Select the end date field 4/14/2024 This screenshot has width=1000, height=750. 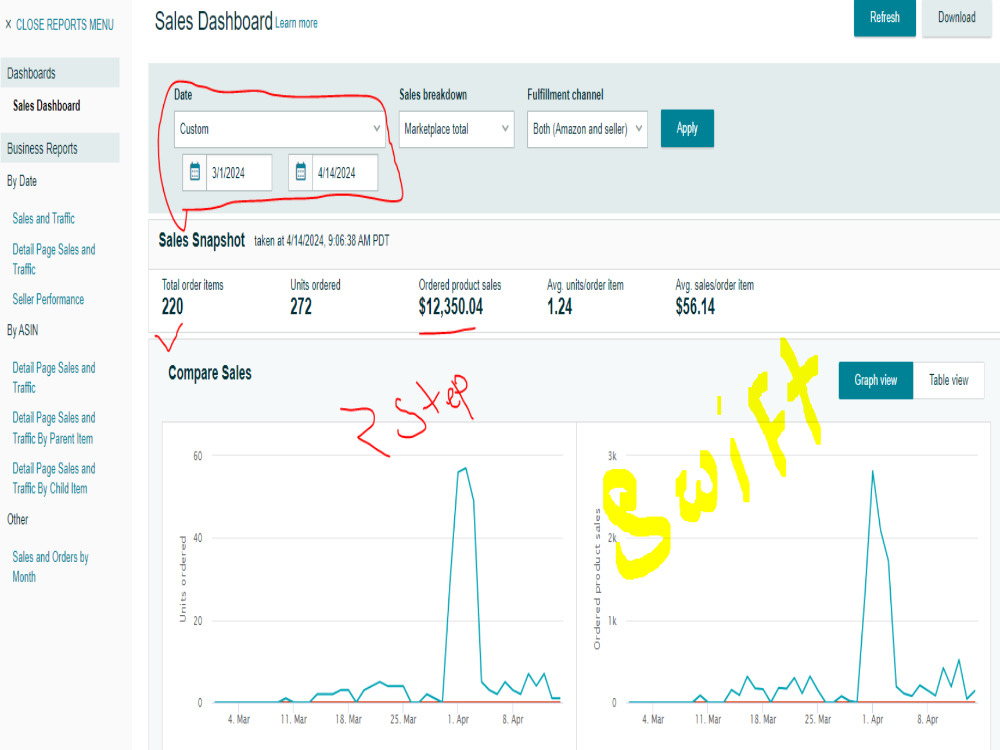[x=345, y=172]
